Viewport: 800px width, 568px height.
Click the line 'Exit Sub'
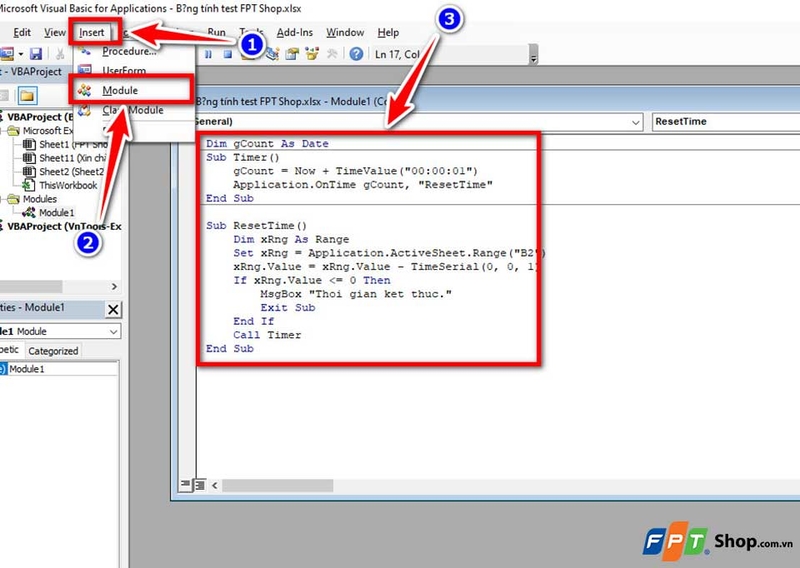coord(287,308)
